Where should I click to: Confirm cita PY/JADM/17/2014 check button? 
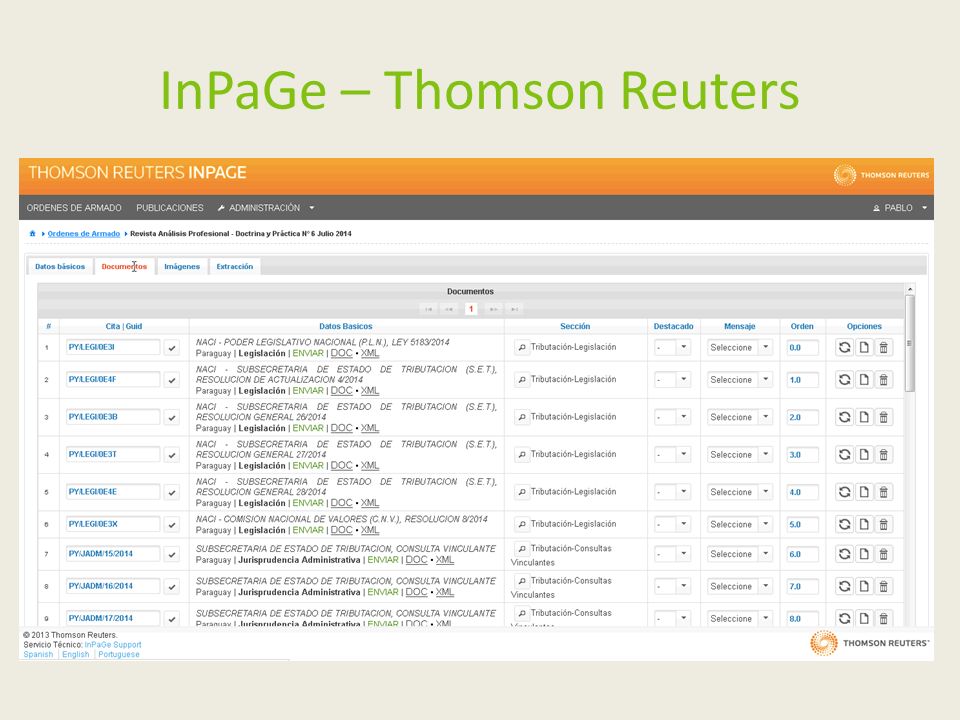tap(172, 618)
